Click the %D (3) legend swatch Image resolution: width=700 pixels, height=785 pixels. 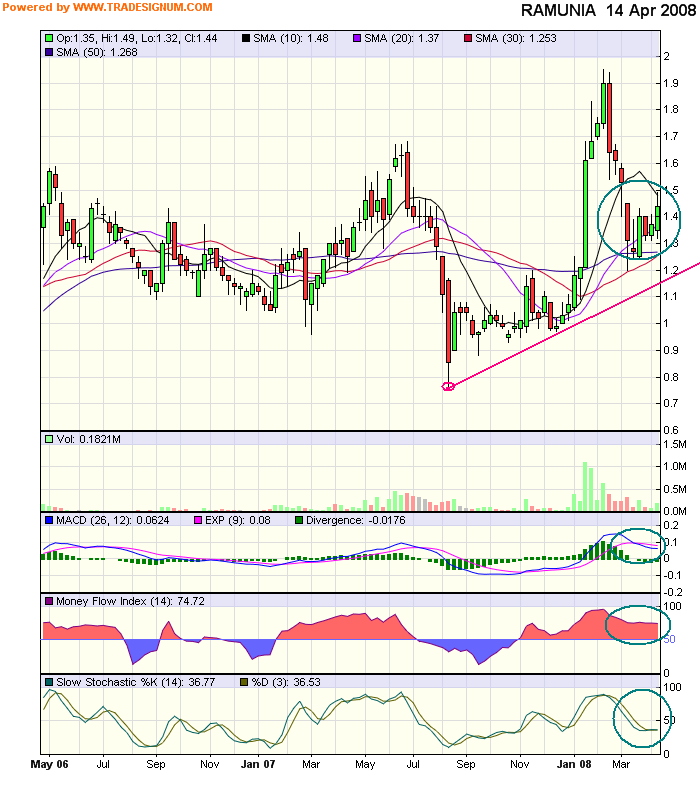tap(246, 682)
